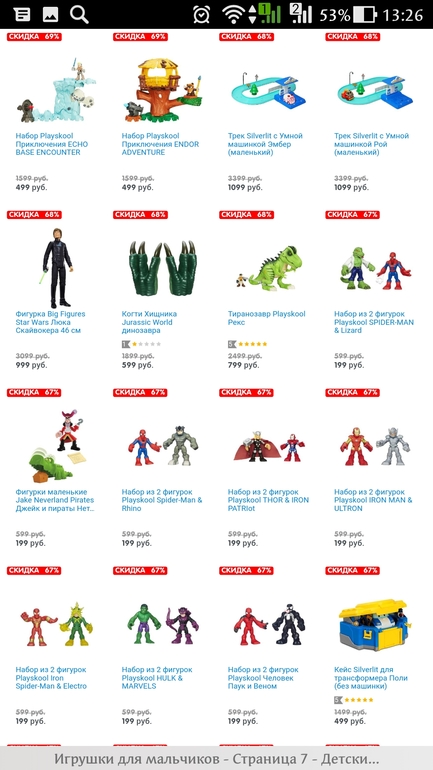Open Кейс Silverlit для трансформера Поли link
The width and height of the screenshot is (433, 770).
pos(370,678)
